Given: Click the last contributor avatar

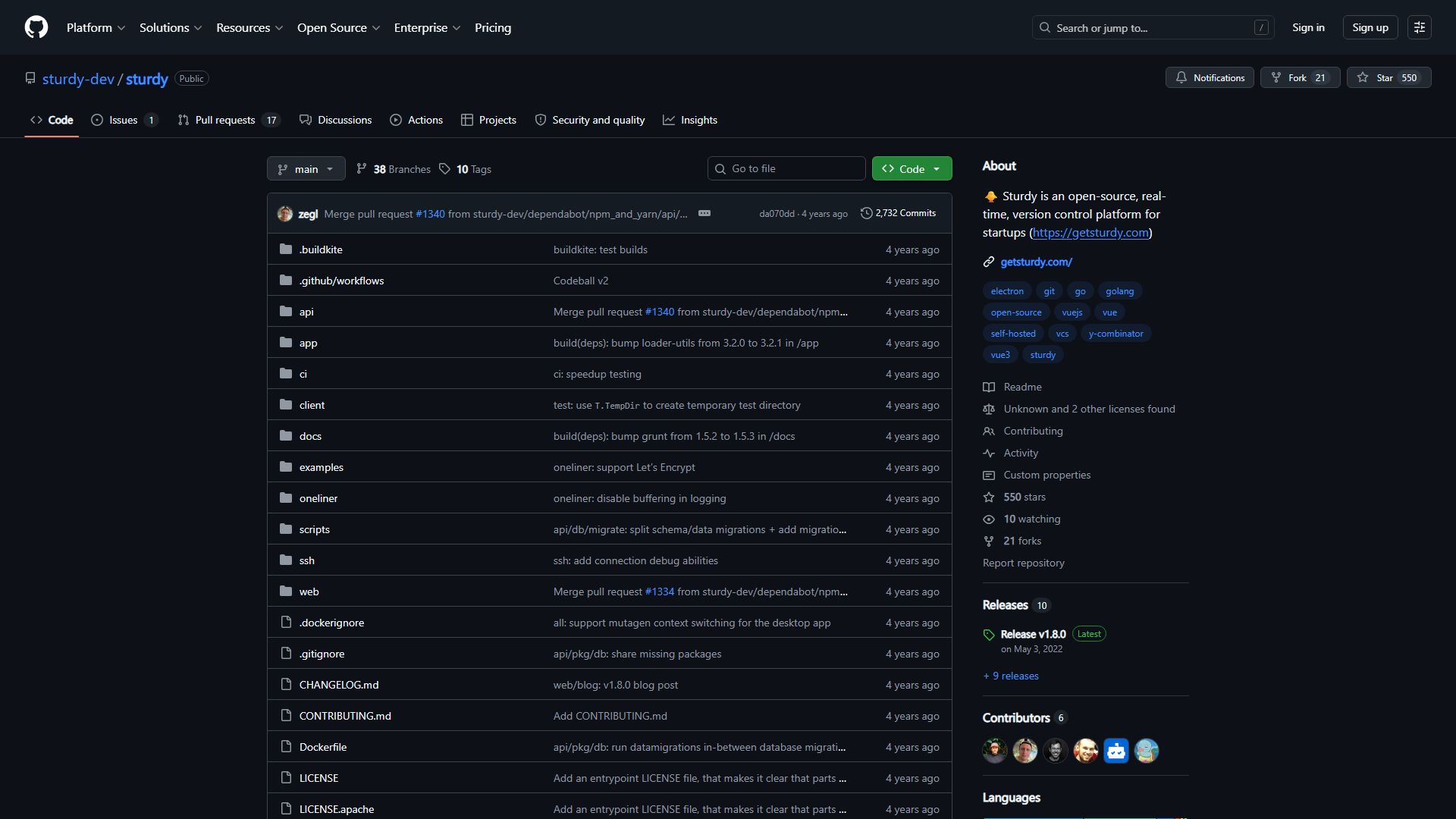Looking at the screenshot, I should point(1147,751).
